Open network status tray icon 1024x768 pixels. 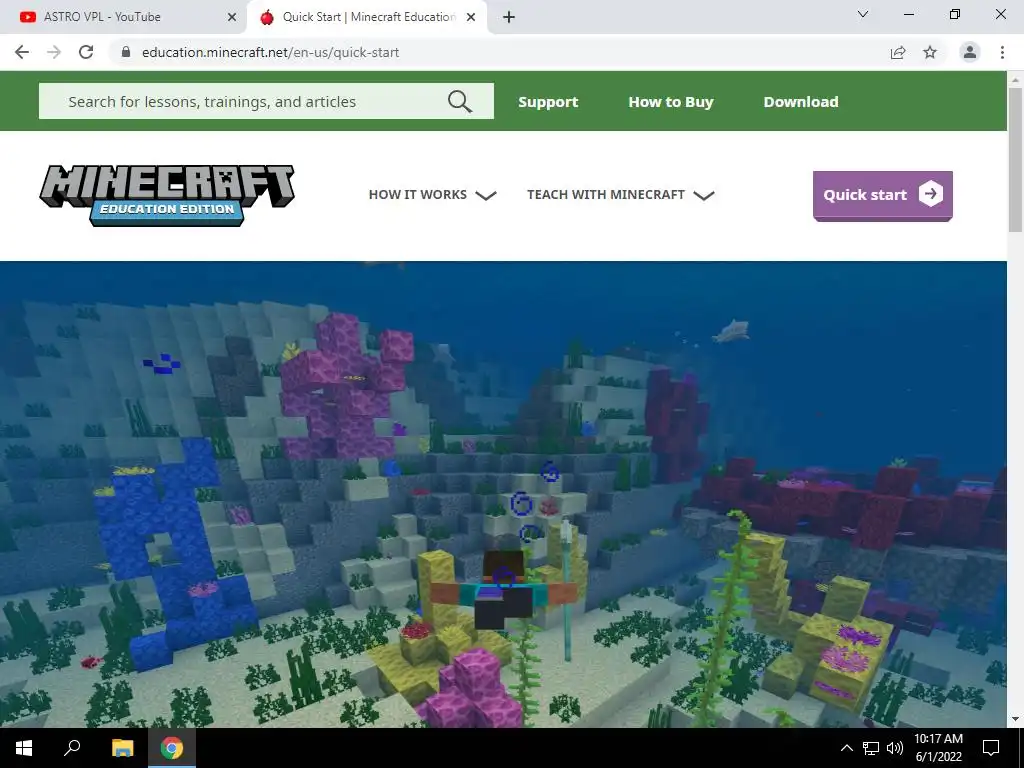click(x=871, y=748)
